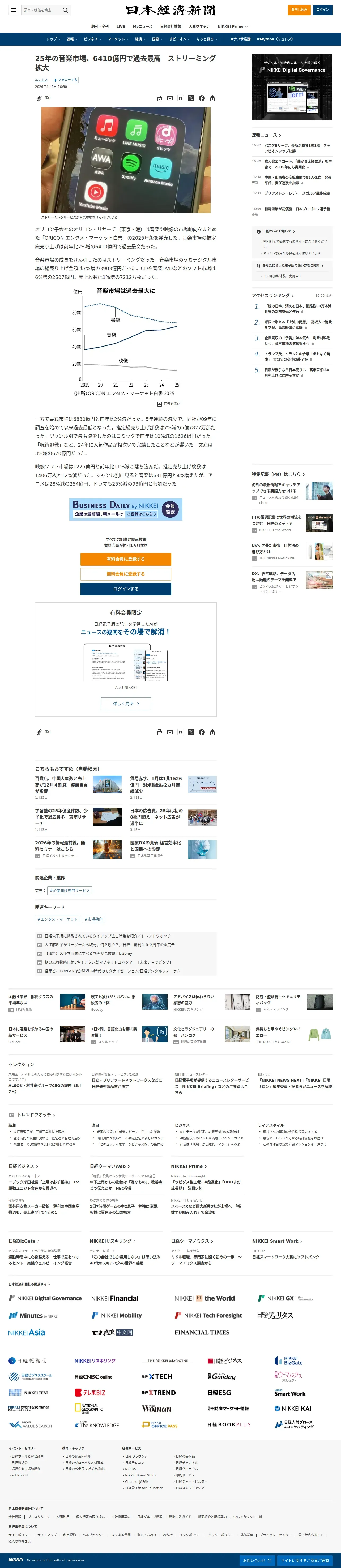Click the blue ログイン button in the header
This screenshot has width=341, height=1568.
click(323, 10)
